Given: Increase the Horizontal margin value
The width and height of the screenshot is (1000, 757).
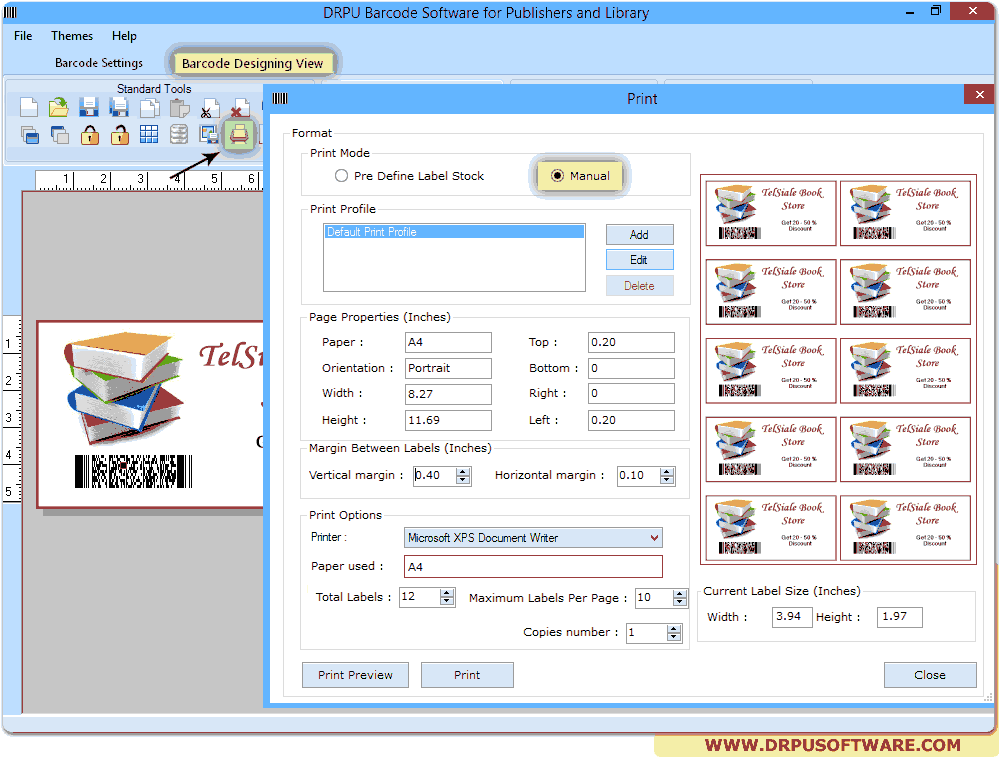Looking at the screenshot, I should (667, 471).
